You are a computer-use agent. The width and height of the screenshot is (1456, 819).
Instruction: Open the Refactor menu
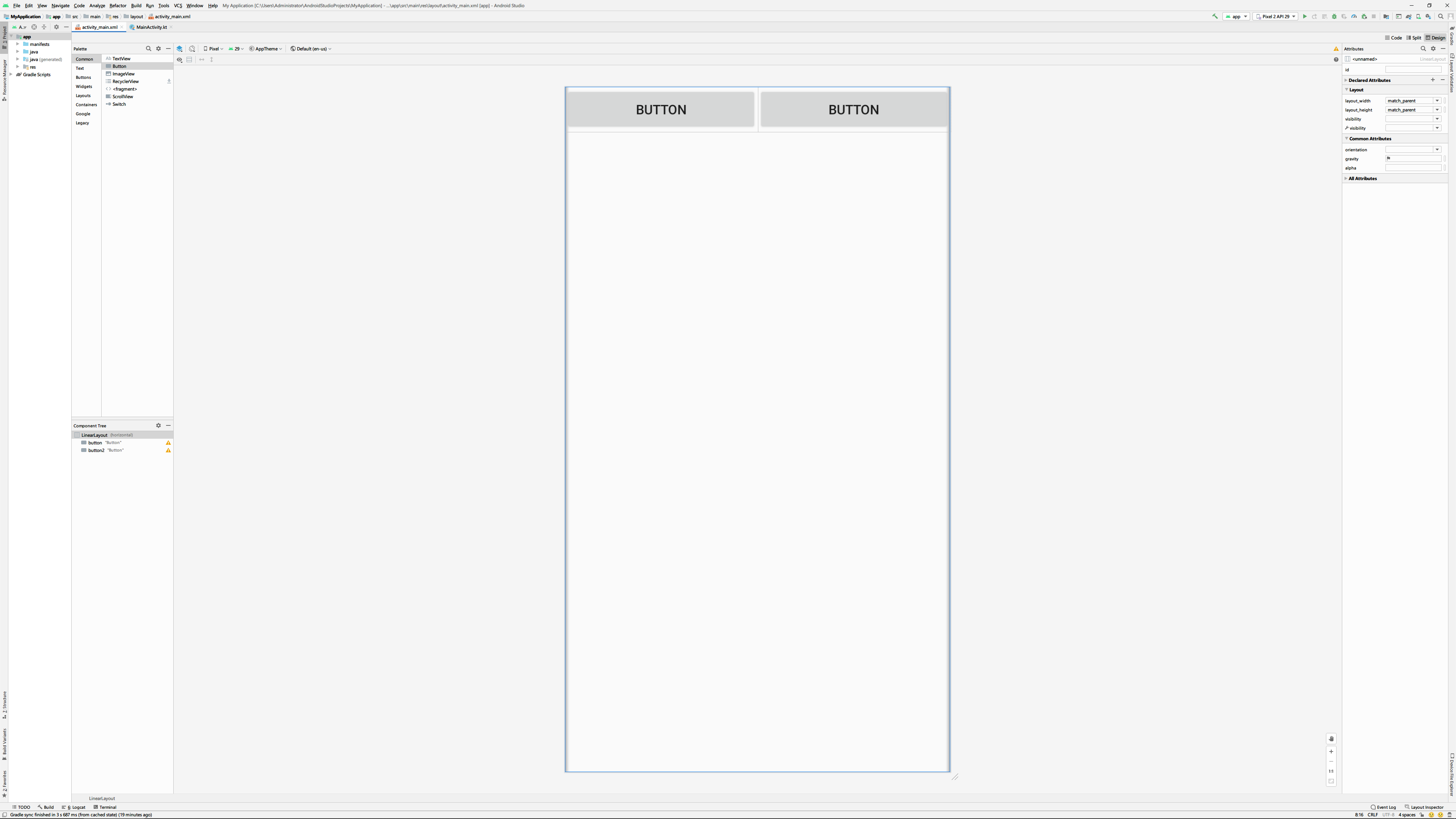(x=118, y=6)
